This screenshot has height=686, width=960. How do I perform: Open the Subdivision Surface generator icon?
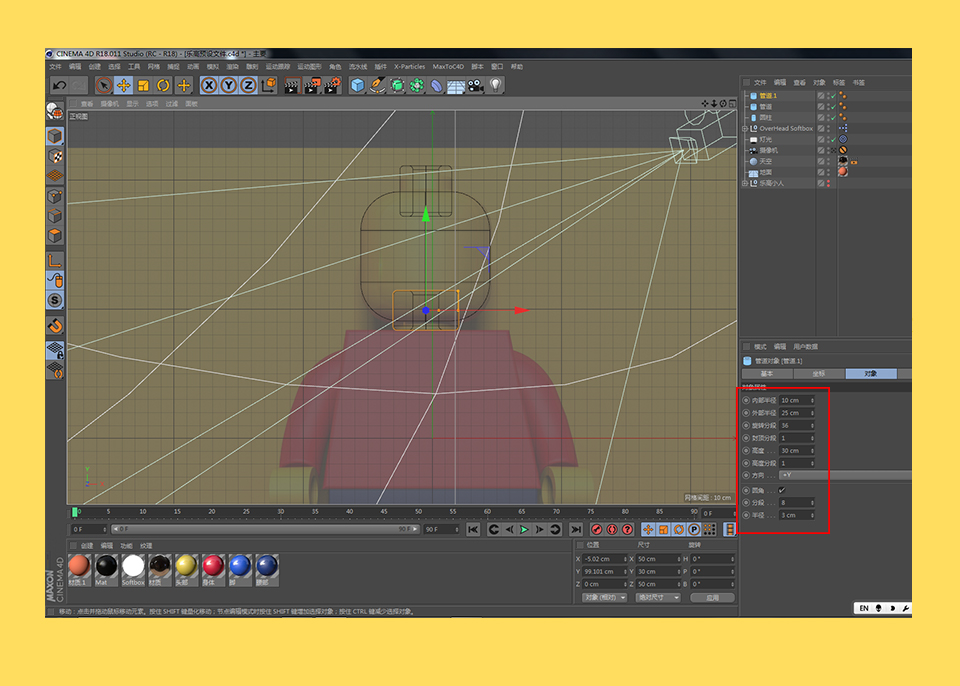click(x=397, y=86)
